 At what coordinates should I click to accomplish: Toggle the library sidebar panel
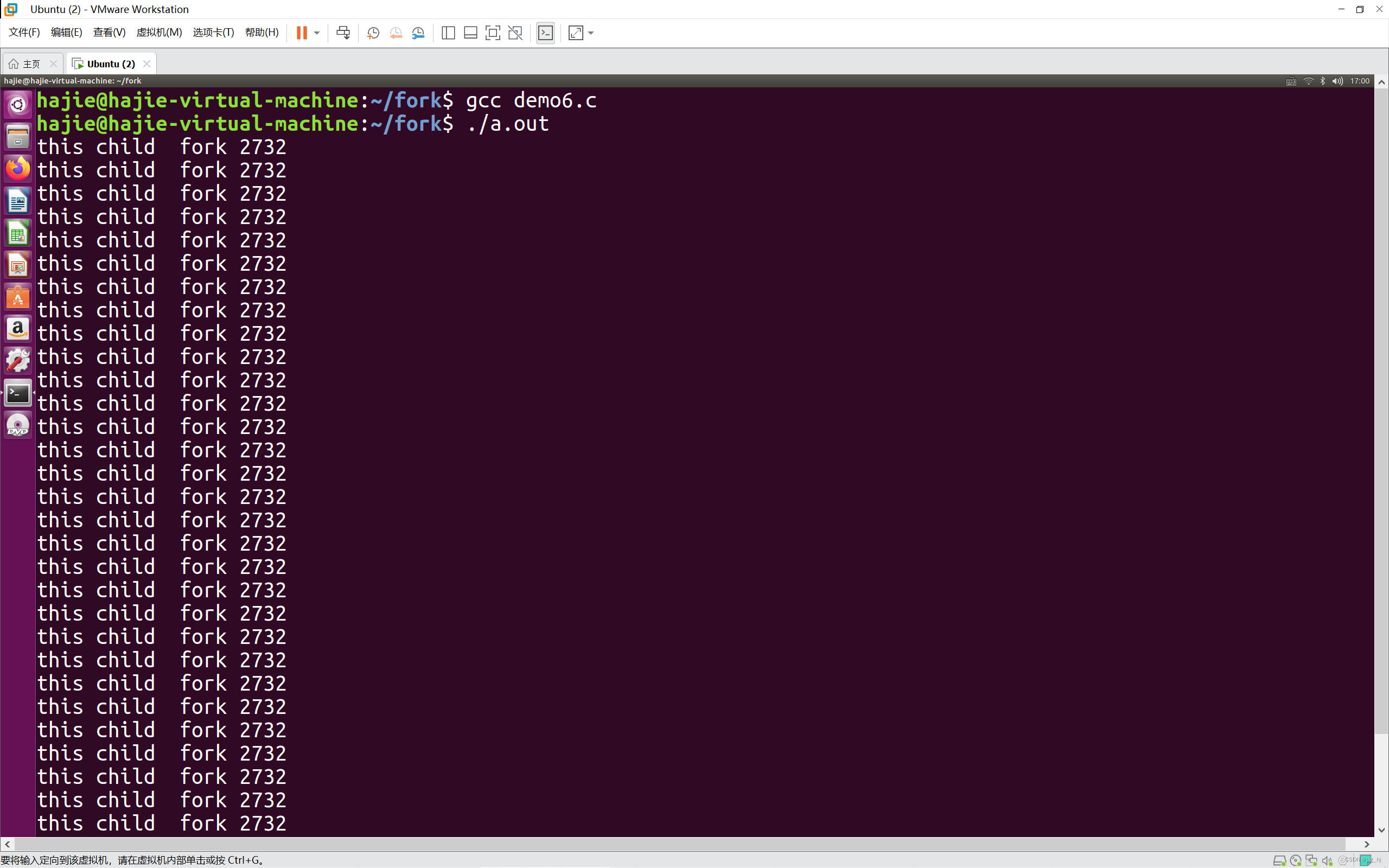point(448,33)
